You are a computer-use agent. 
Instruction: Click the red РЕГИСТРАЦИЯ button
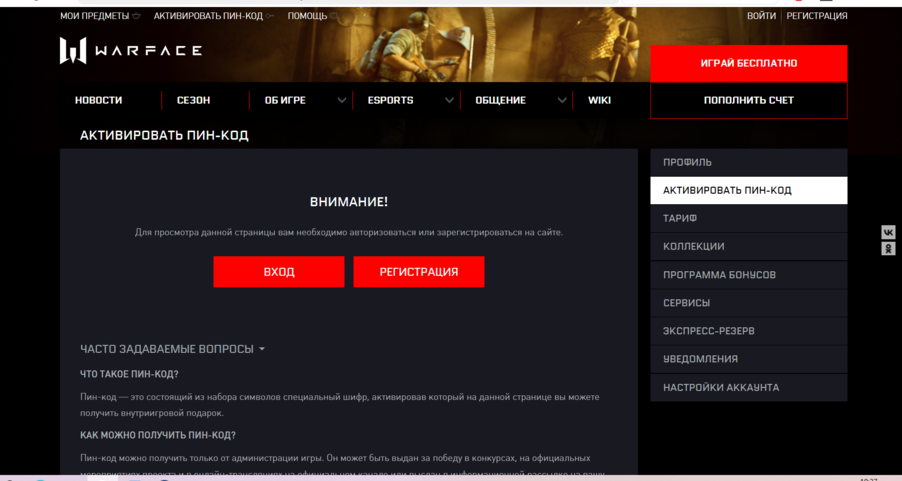coord(419,272)
